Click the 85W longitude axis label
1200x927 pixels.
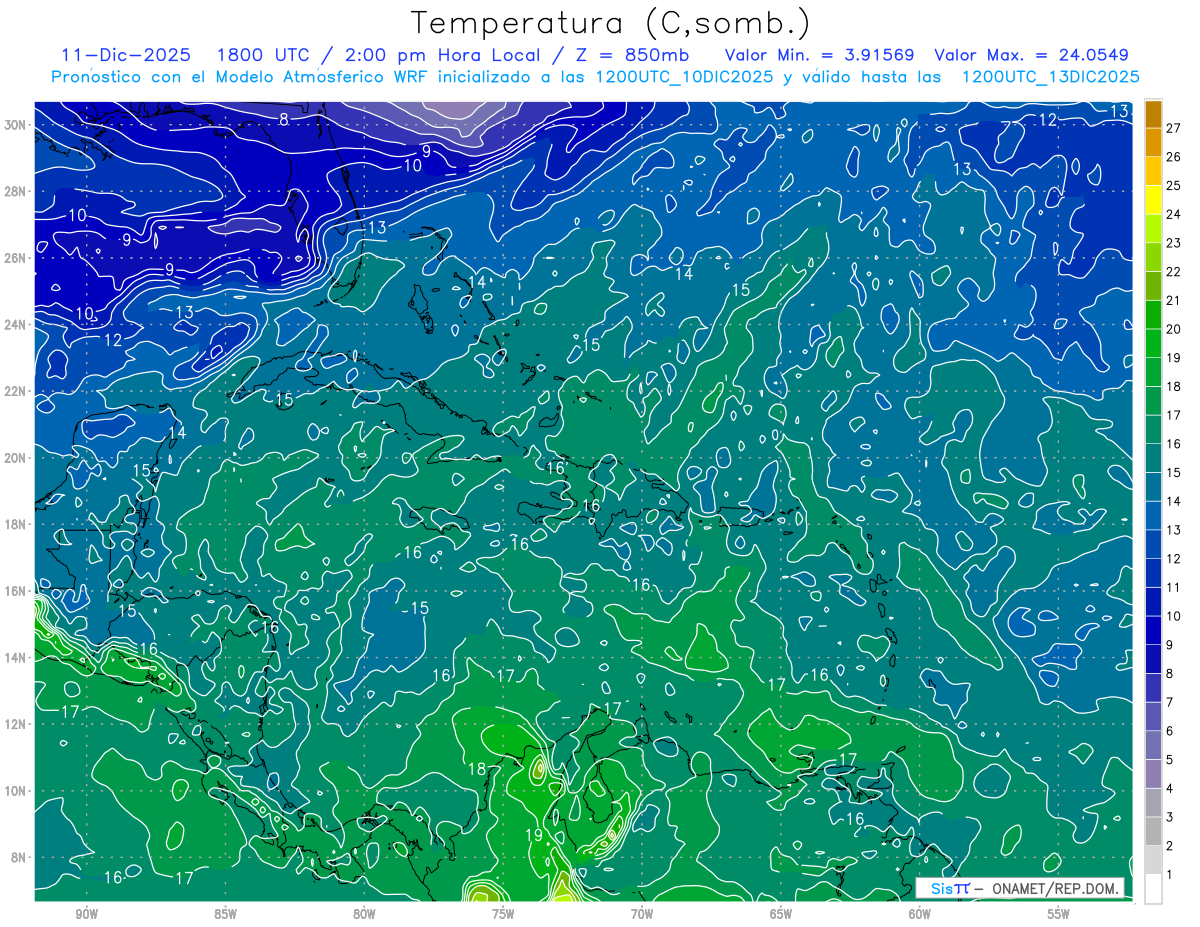pyautogui.click(x=225, y=914)
